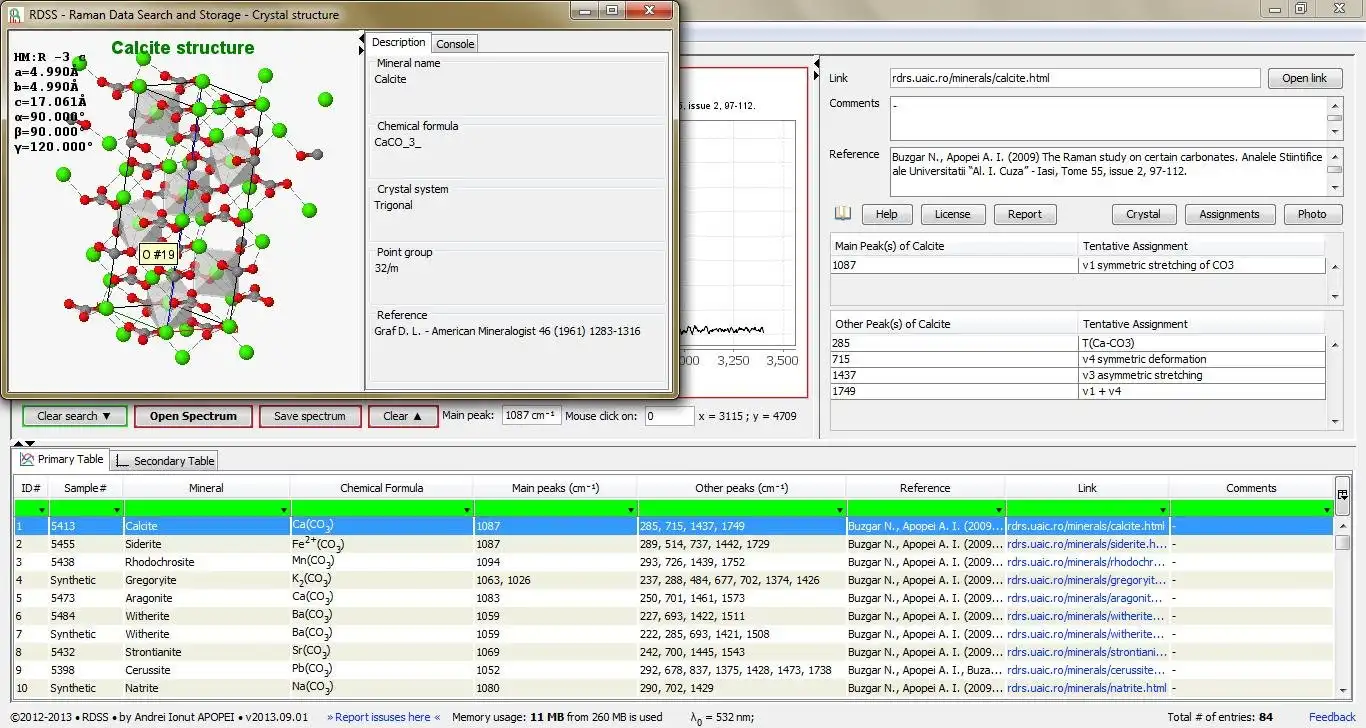Click the open book icon beside Help
The height and width of the screenshot is (728, 1366).
(x=843, y=213)
